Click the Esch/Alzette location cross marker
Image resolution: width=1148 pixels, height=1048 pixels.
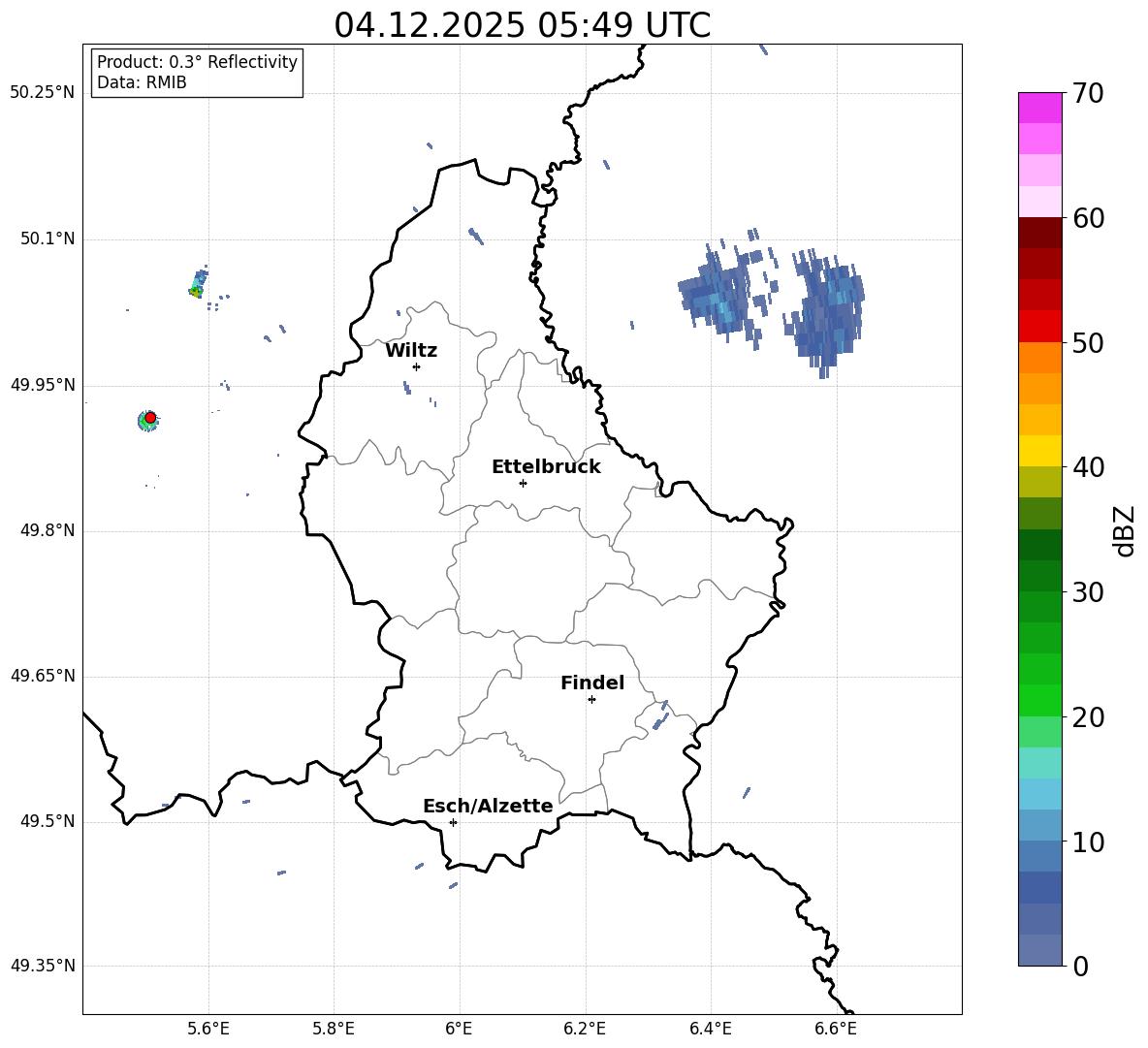[x=453, y=822]
